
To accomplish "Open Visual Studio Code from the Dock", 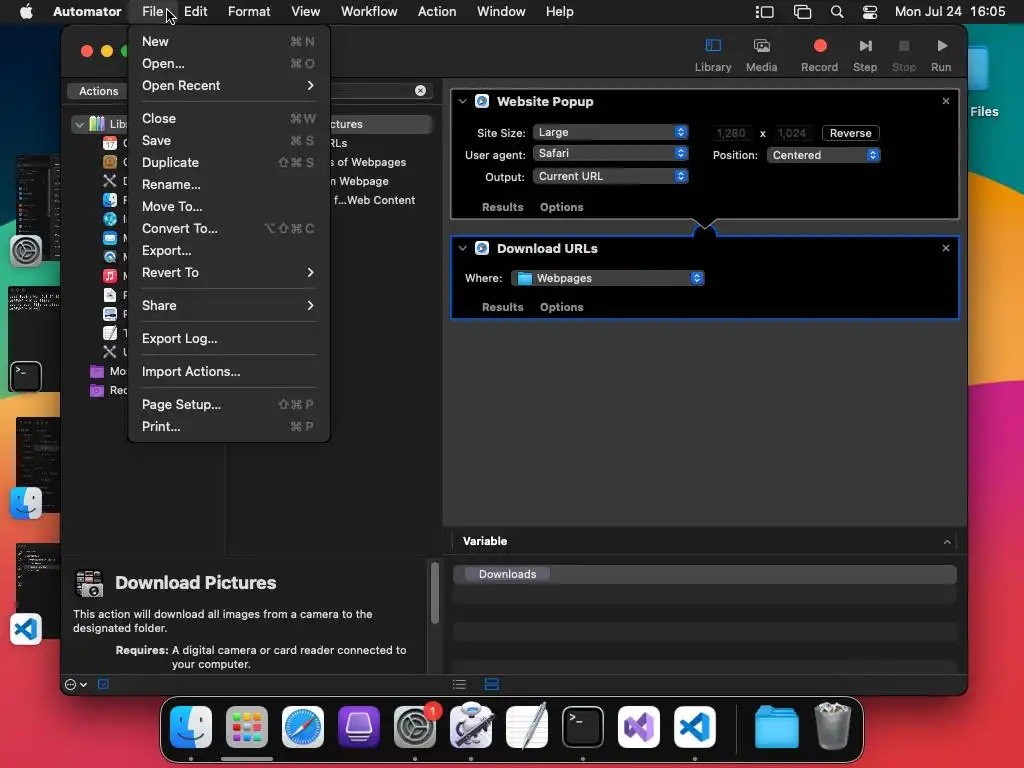I will [x=695, y=727].
